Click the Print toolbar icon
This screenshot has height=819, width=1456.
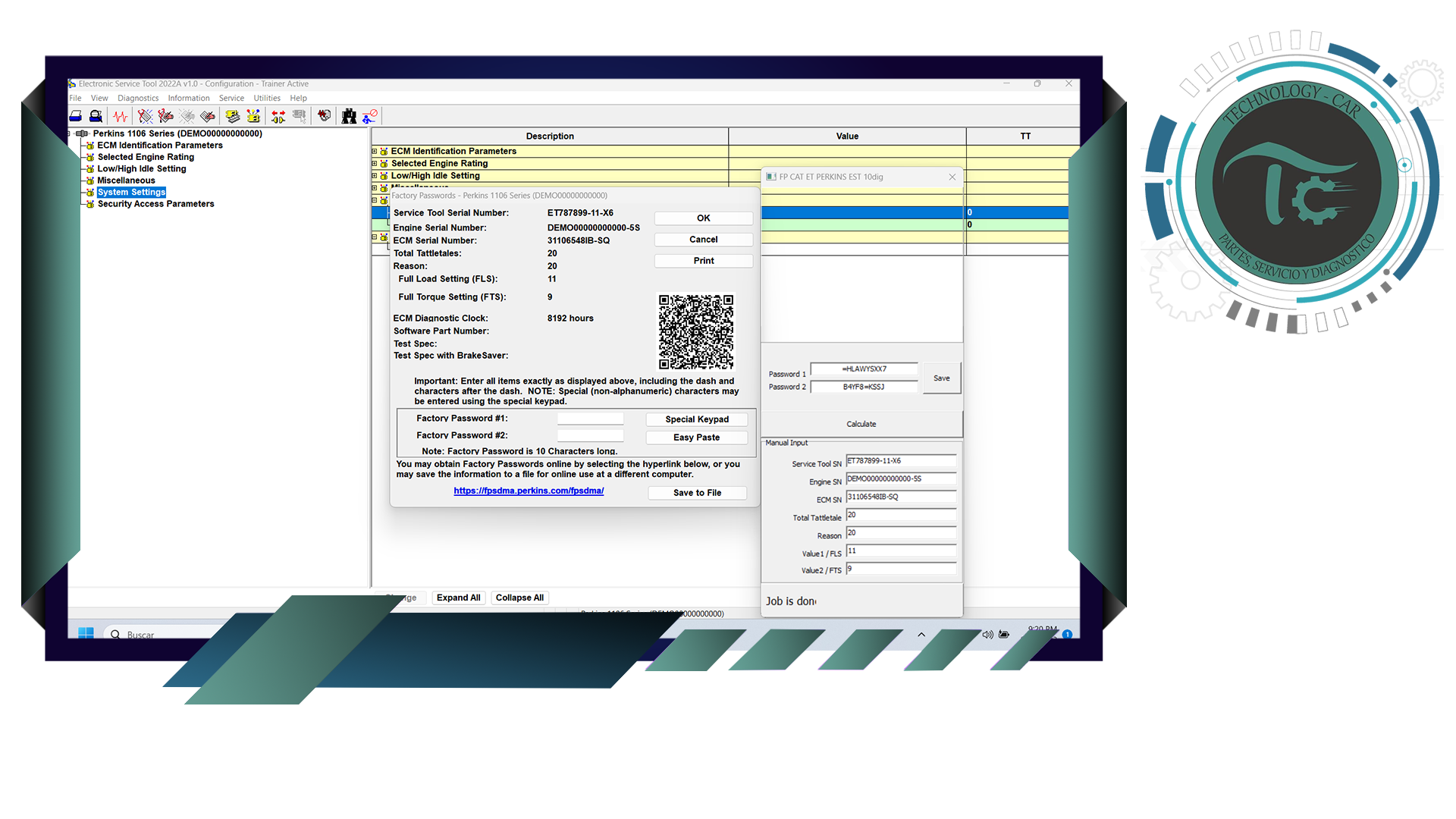click(x=76, y=116)
